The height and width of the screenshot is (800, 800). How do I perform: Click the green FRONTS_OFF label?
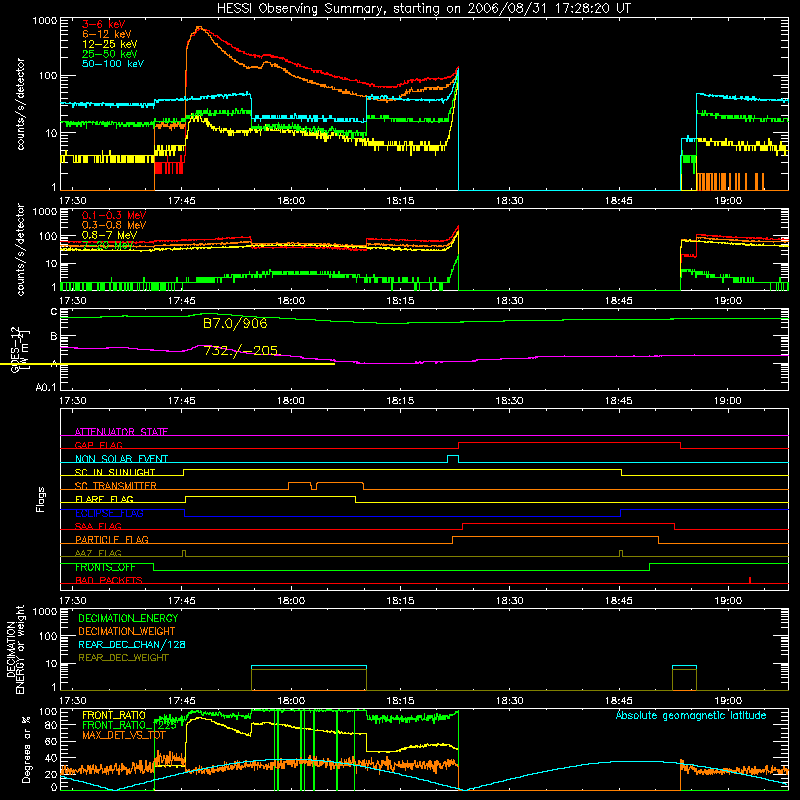(105, 567)
